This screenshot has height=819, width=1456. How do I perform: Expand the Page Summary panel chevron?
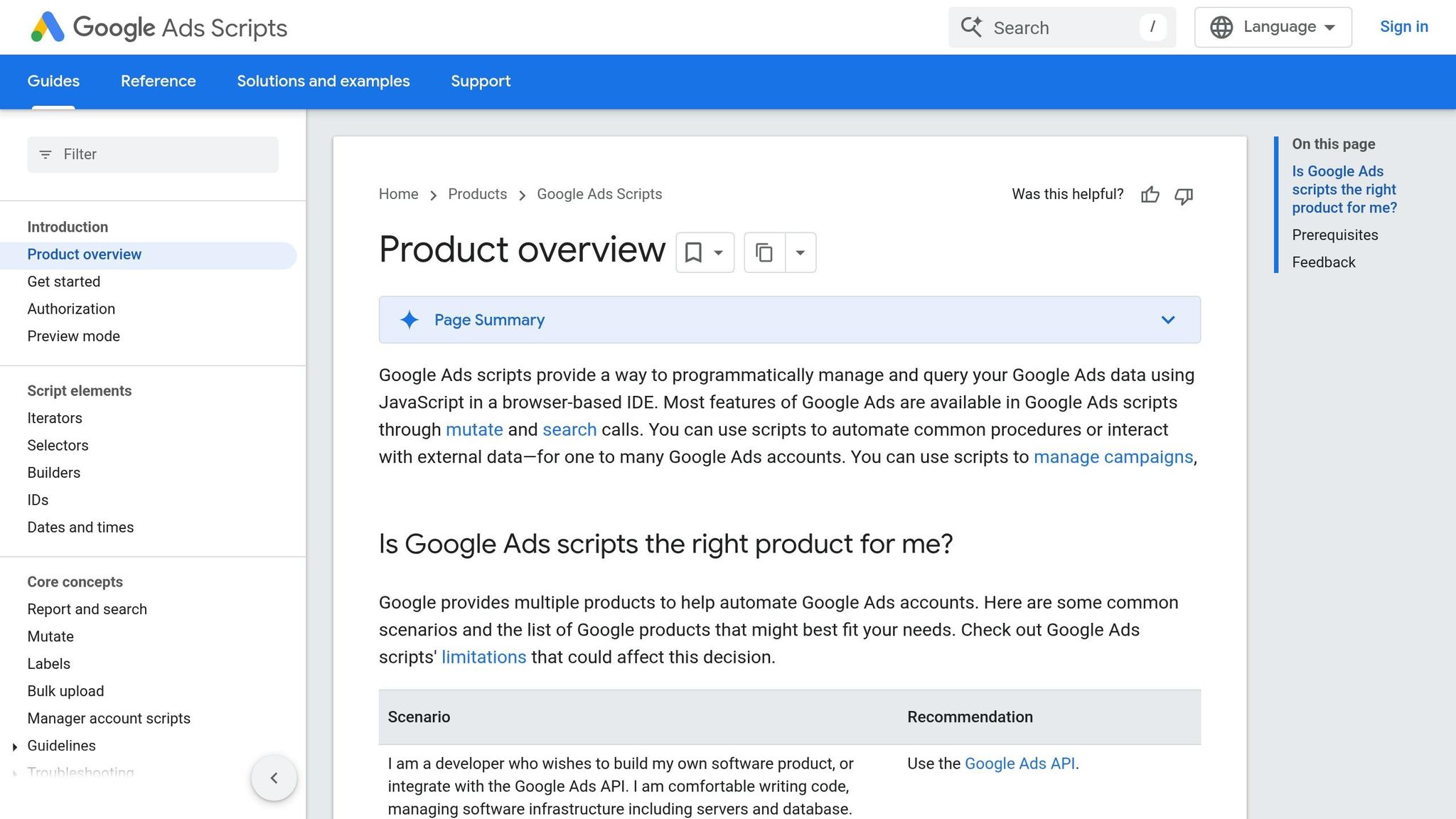click(1168, 320)
